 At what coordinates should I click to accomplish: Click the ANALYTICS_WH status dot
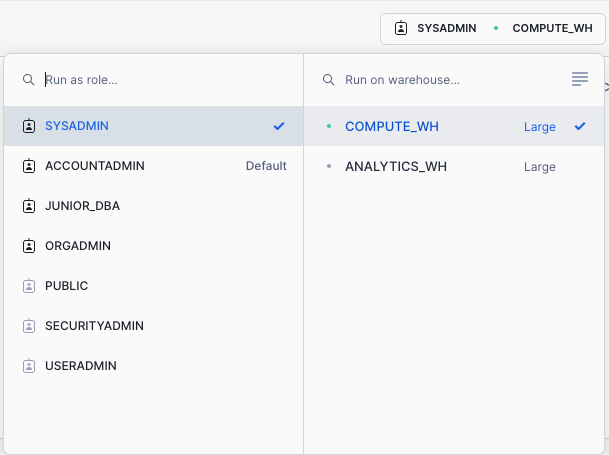(329, 167)
